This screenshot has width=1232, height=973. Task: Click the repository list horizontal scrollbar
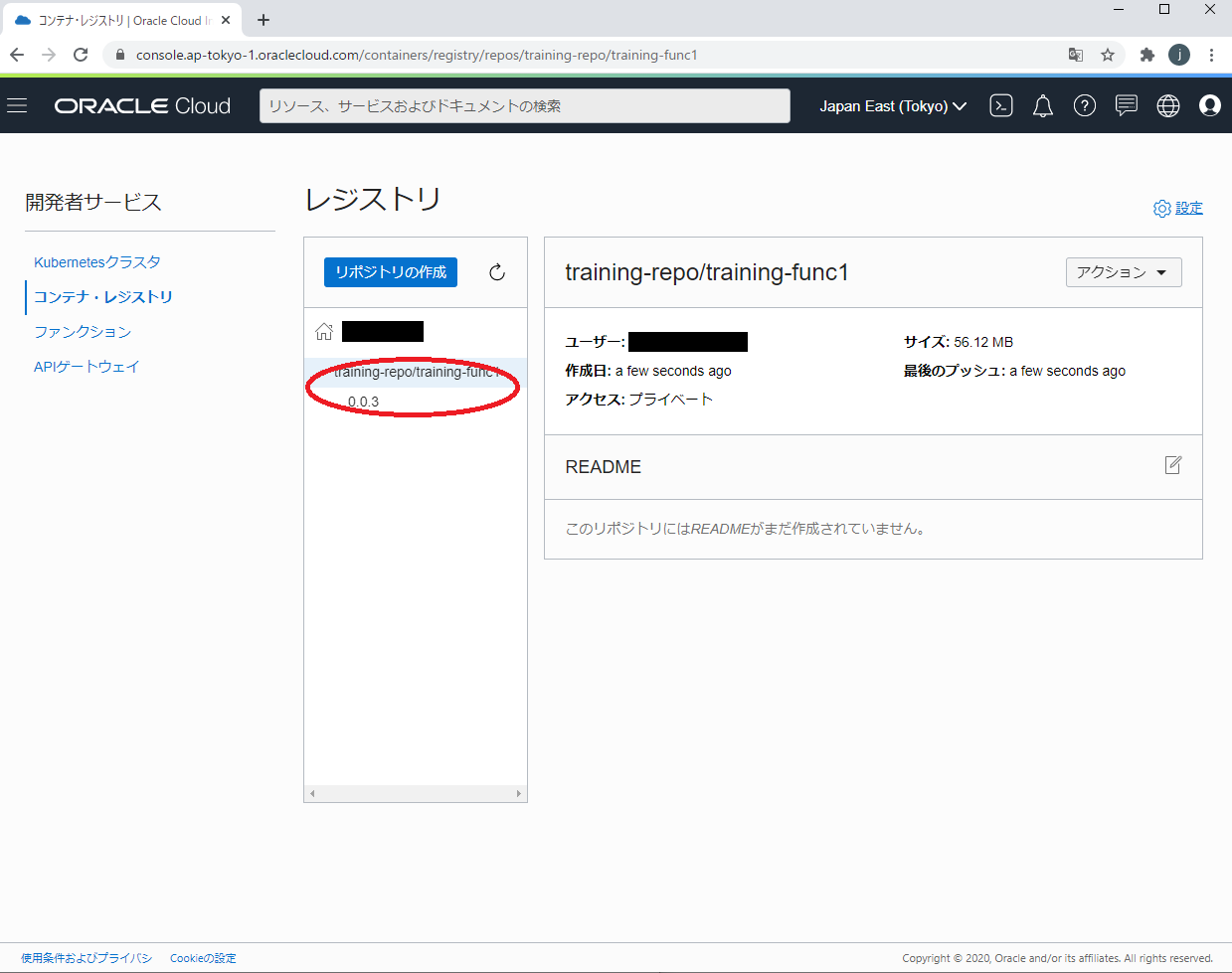(416, 794)
